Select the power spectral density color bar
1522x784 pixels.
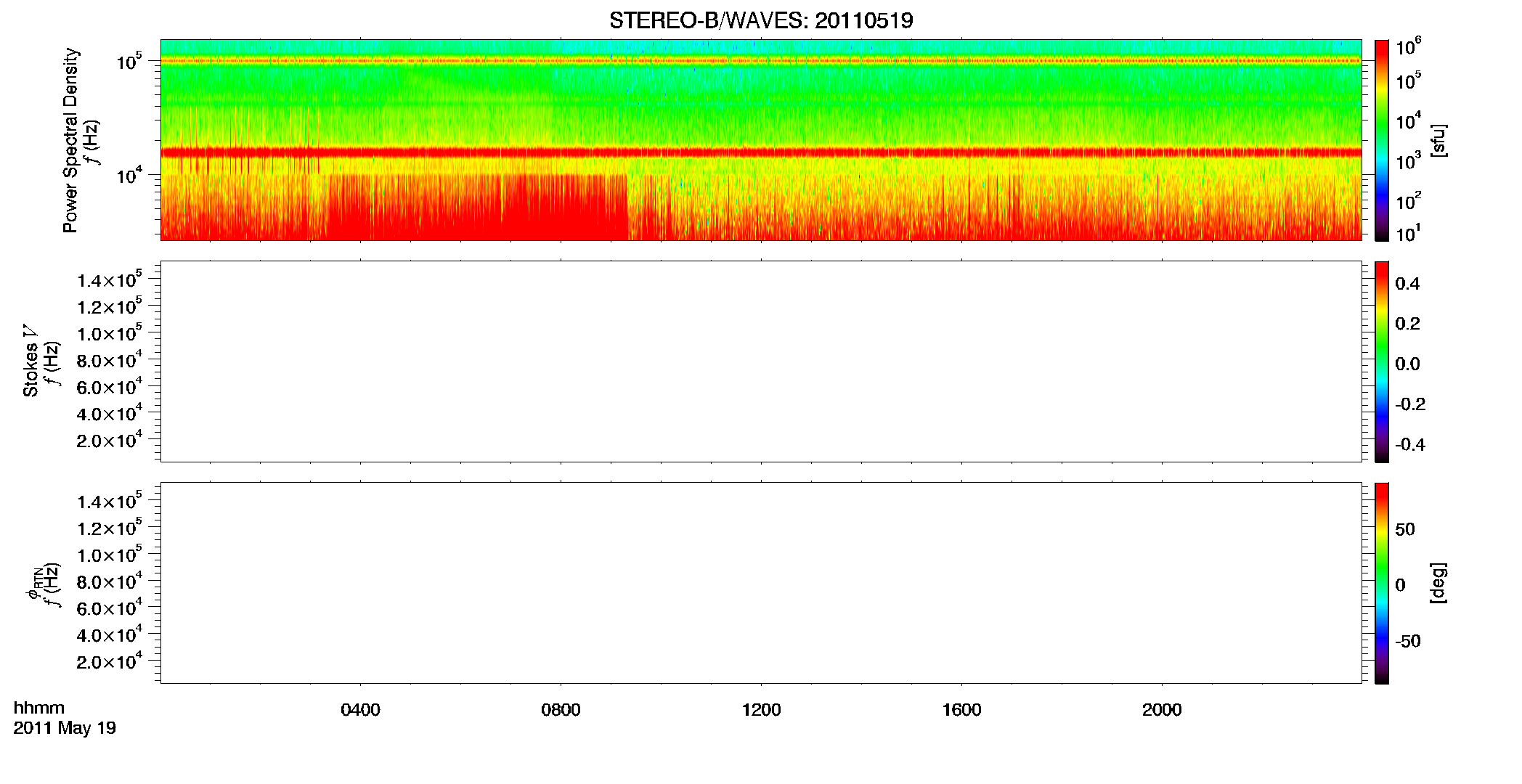[1382, 140]
